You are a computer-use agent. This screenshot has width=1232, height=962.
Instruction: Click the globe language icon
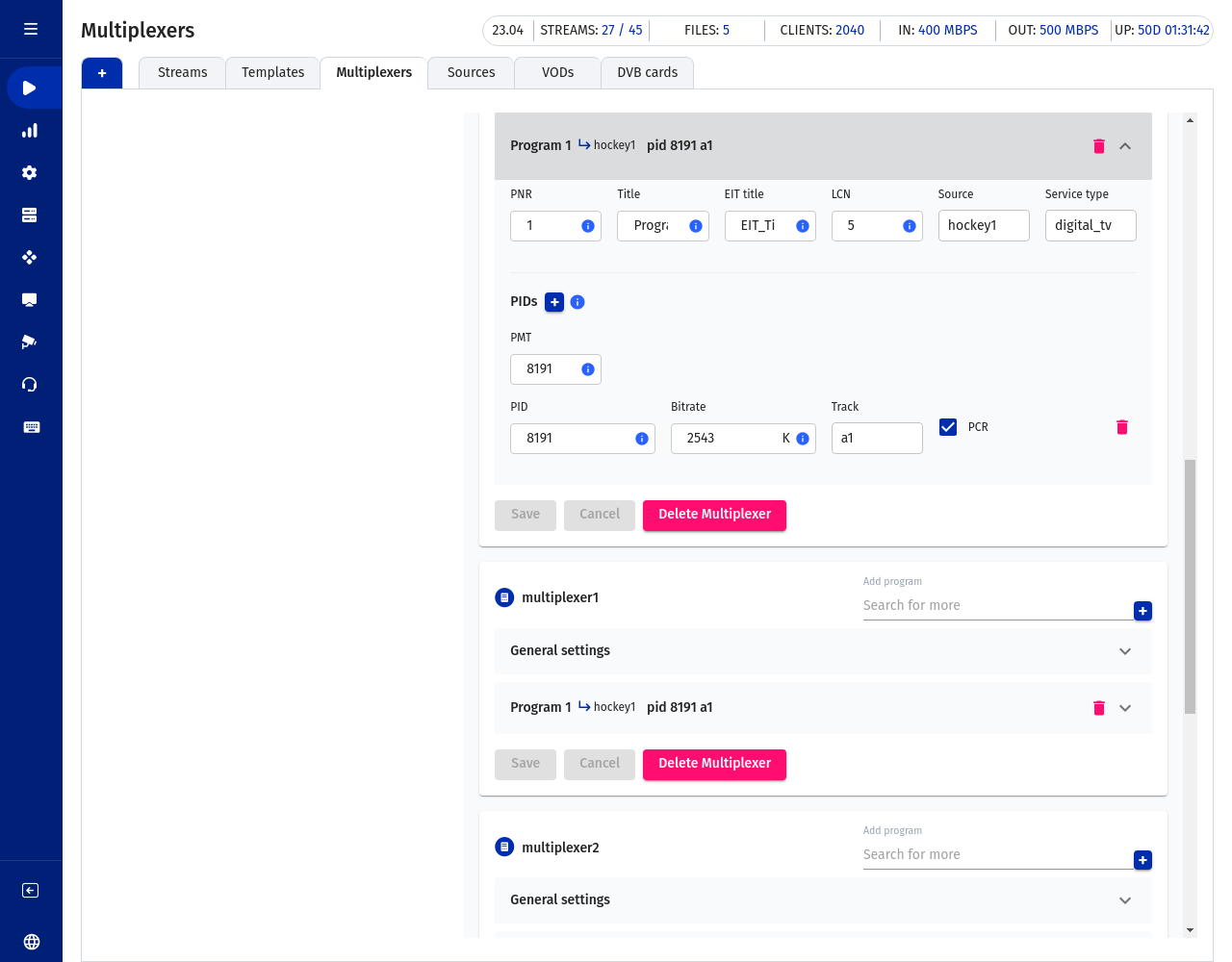coord(31,942)
